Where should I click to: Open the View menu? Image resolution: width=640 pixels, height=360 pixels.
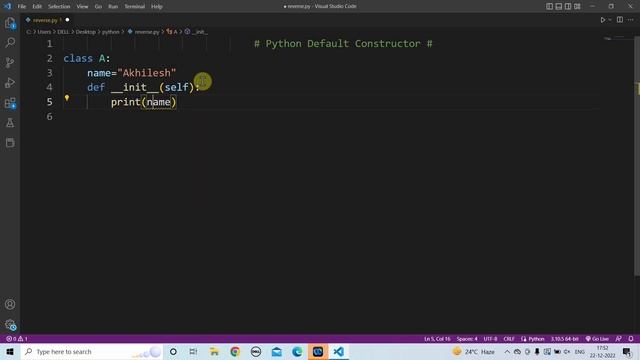(x=82, y=7)
